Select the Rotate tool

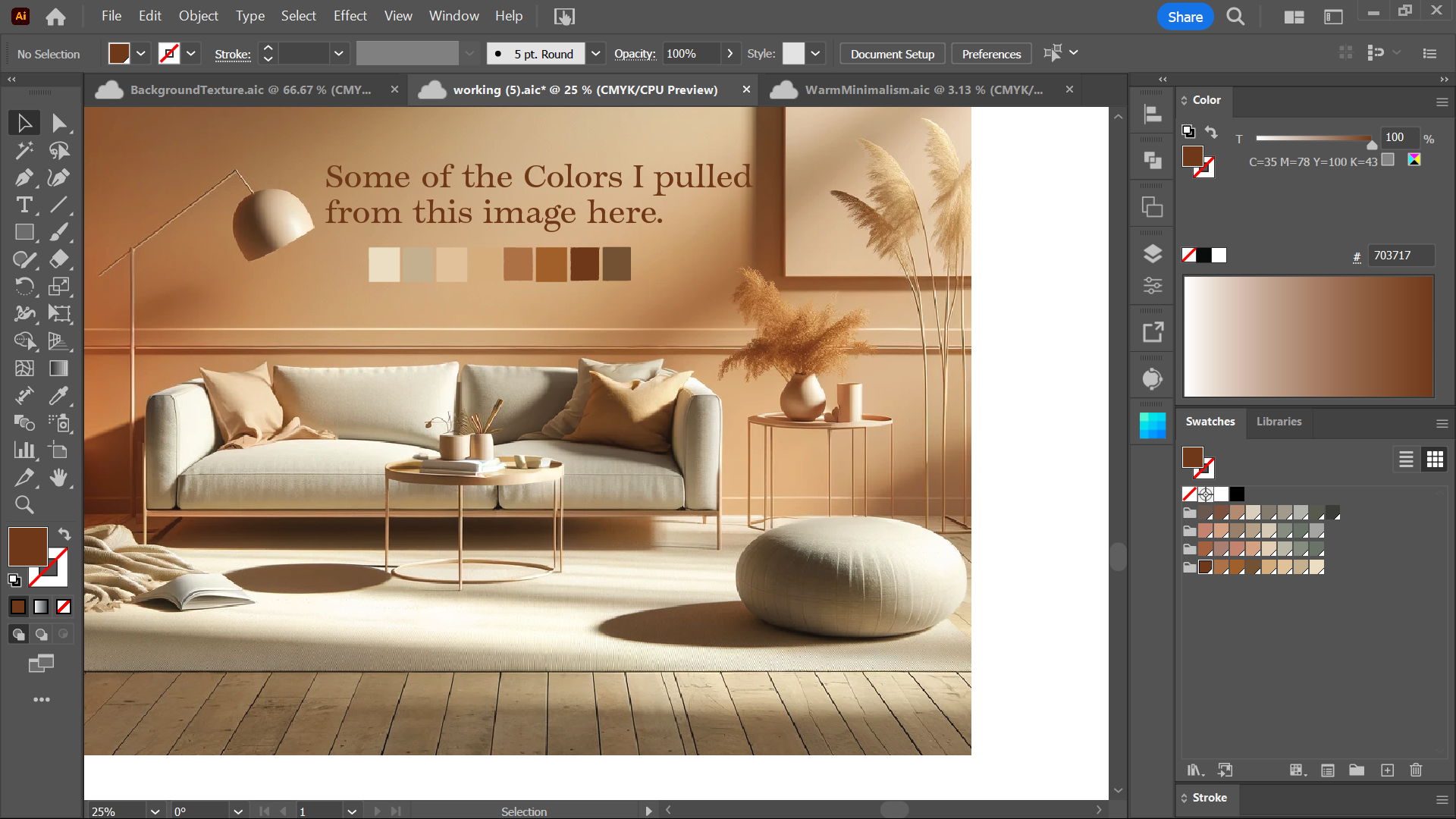tap(24, 287)
